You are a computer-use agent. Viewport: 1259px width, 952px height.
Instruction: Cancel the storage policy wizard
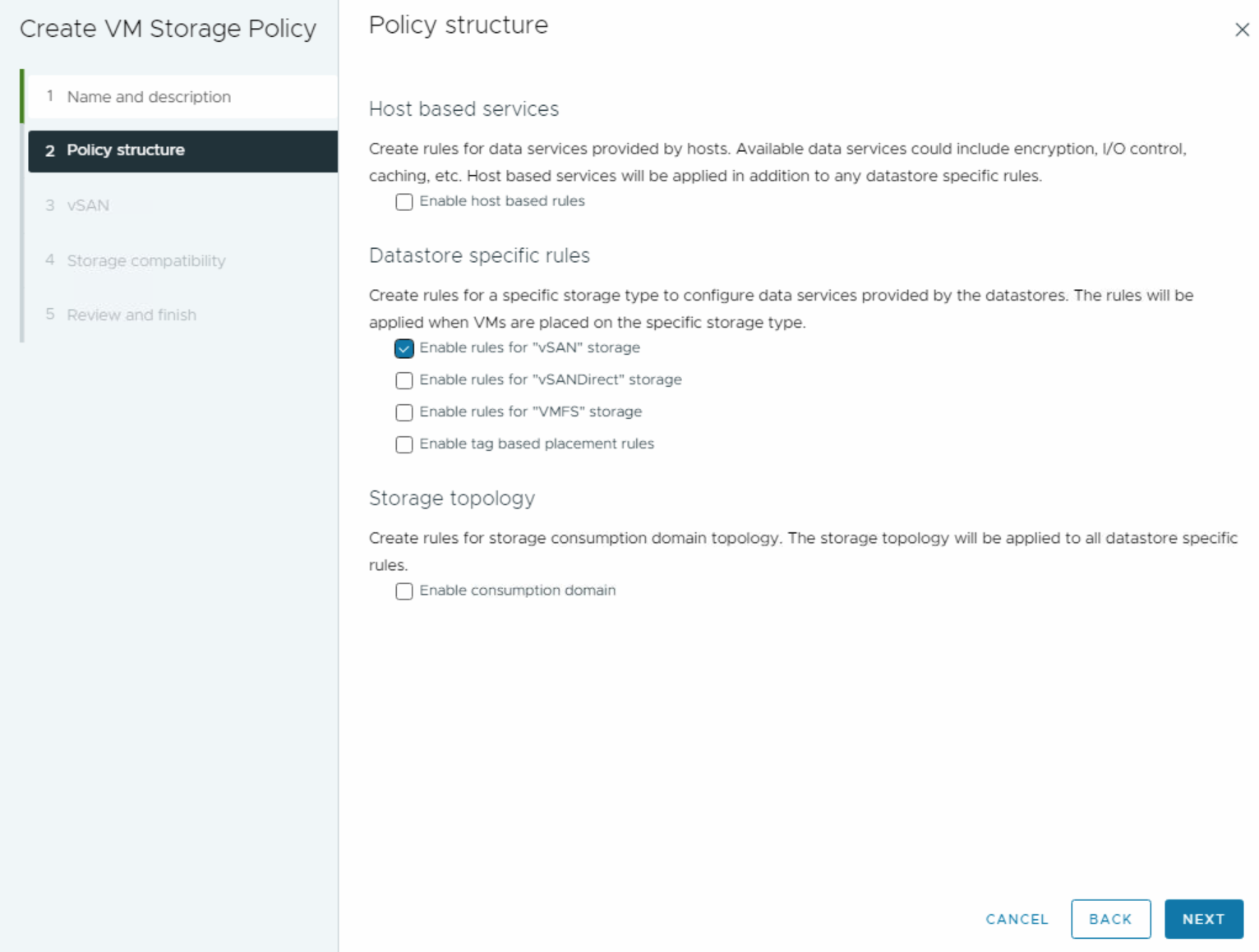pos(1017,918)
